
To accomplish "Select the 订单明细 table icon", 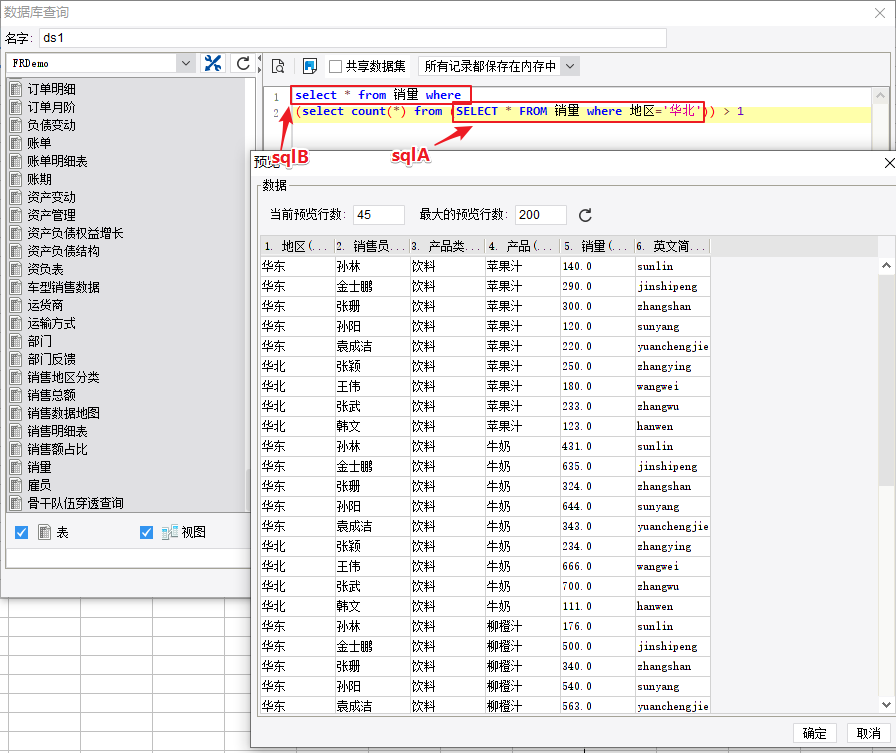I will [16, 89].
